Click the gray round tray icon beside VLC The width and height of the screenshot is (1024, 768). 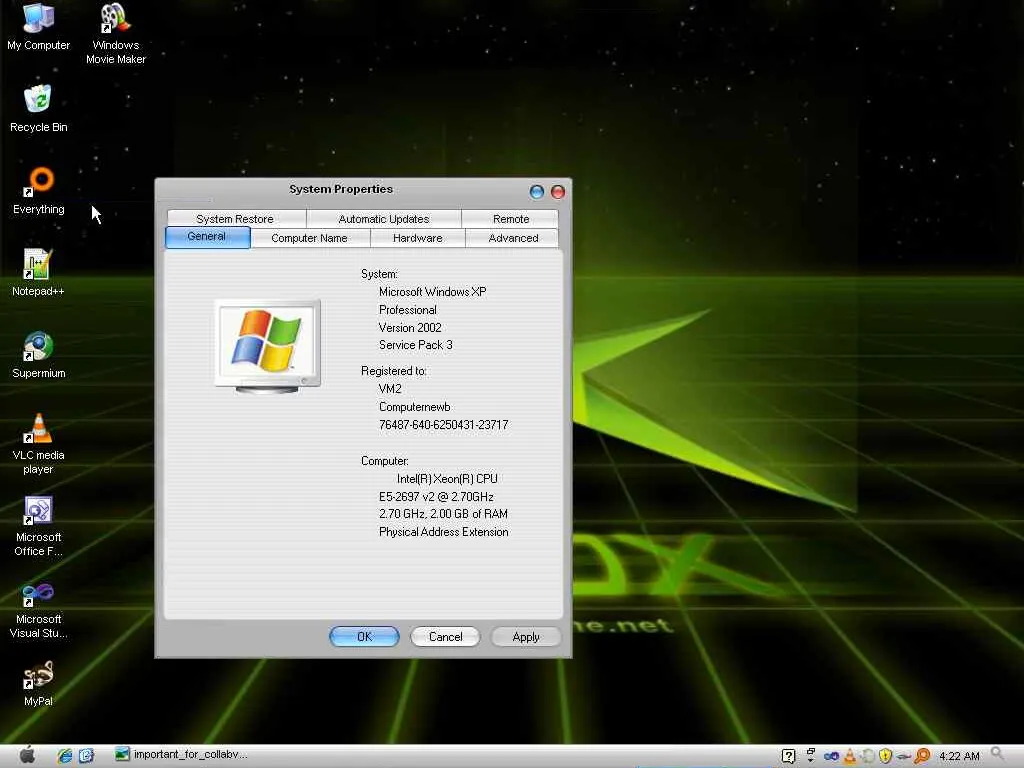(x=868, y=756)
